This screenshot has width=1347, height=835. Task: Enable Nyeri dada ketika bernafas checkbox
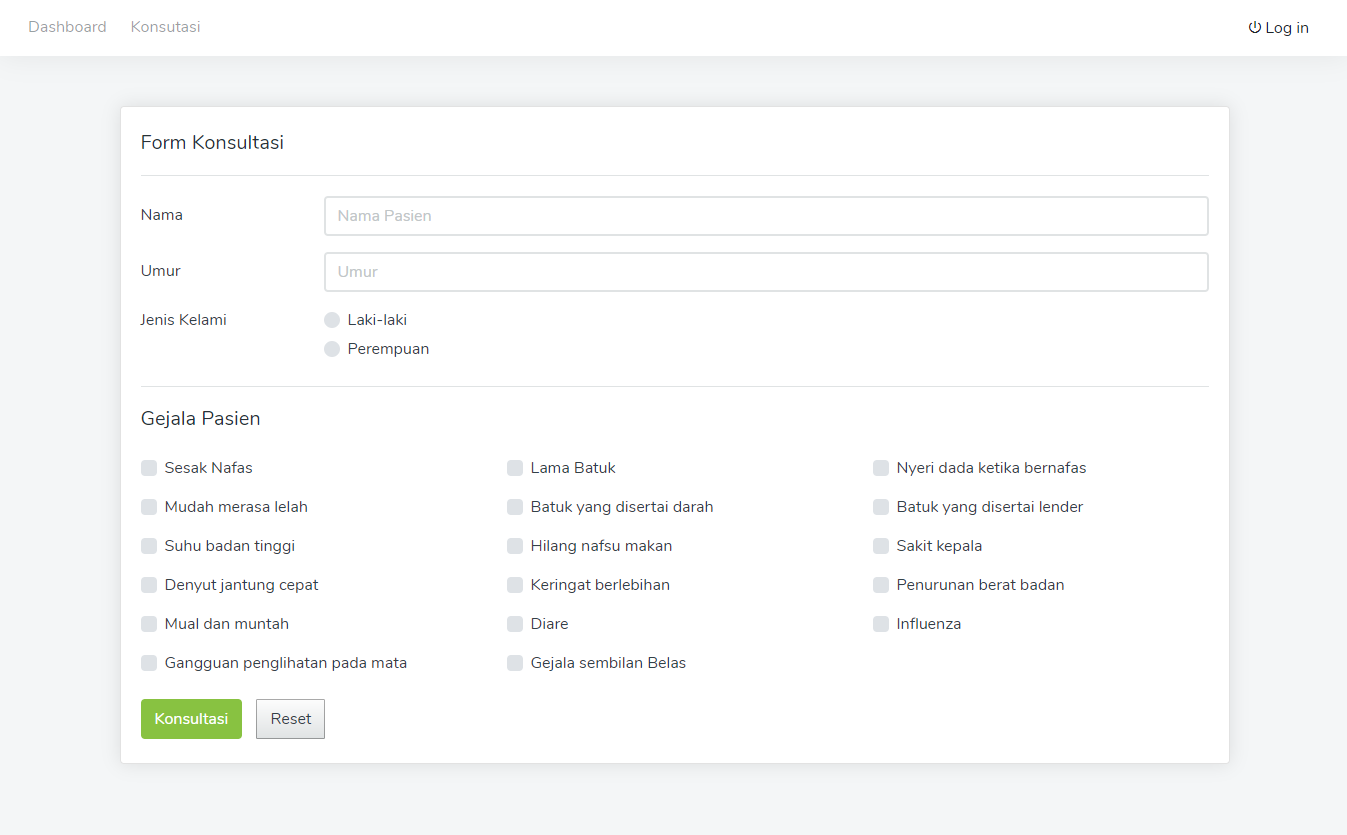coord(881,468)
